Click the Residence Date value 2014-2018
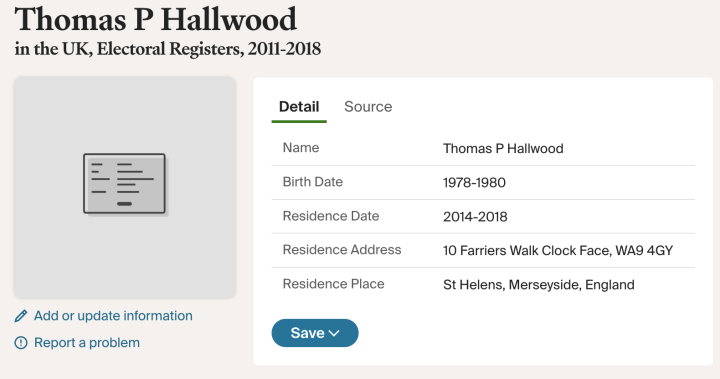This screenshot has height=379, width=720. [475, 216]
